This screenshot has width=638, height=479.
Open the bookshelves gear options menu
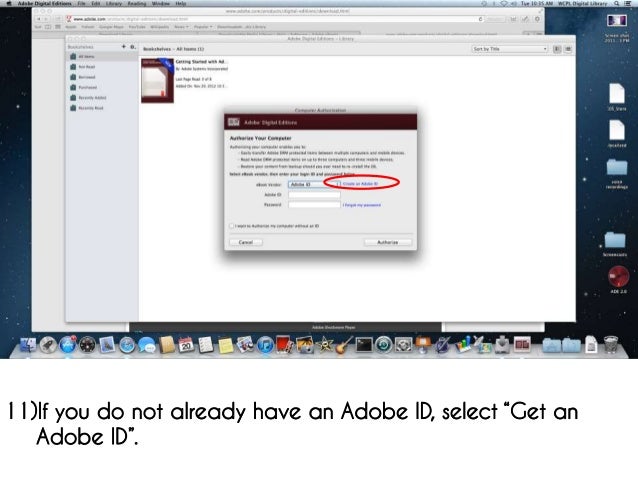click(x=133, y=47)
